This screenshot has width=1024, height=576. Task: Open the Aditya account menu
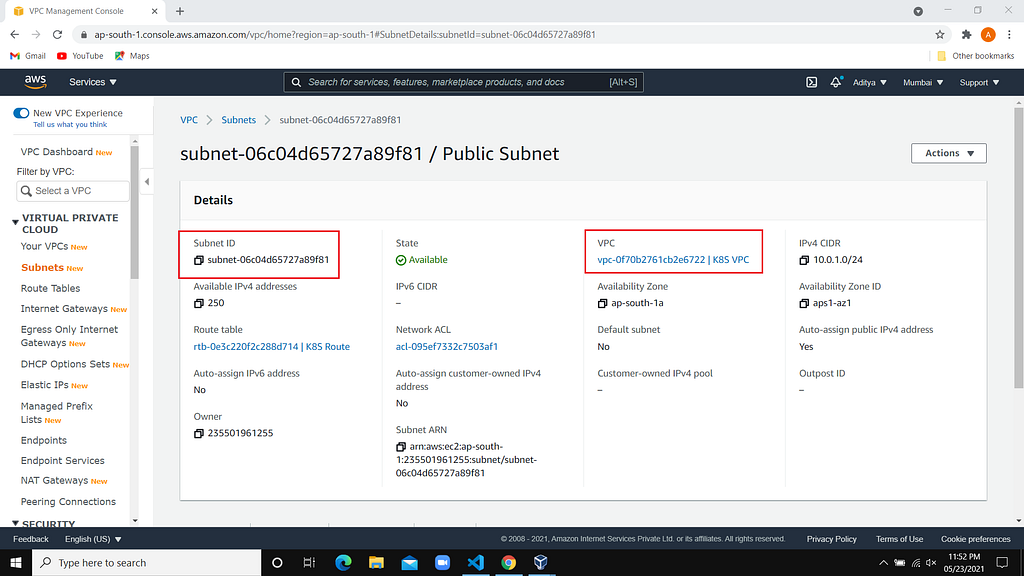(x=869, y=82)
